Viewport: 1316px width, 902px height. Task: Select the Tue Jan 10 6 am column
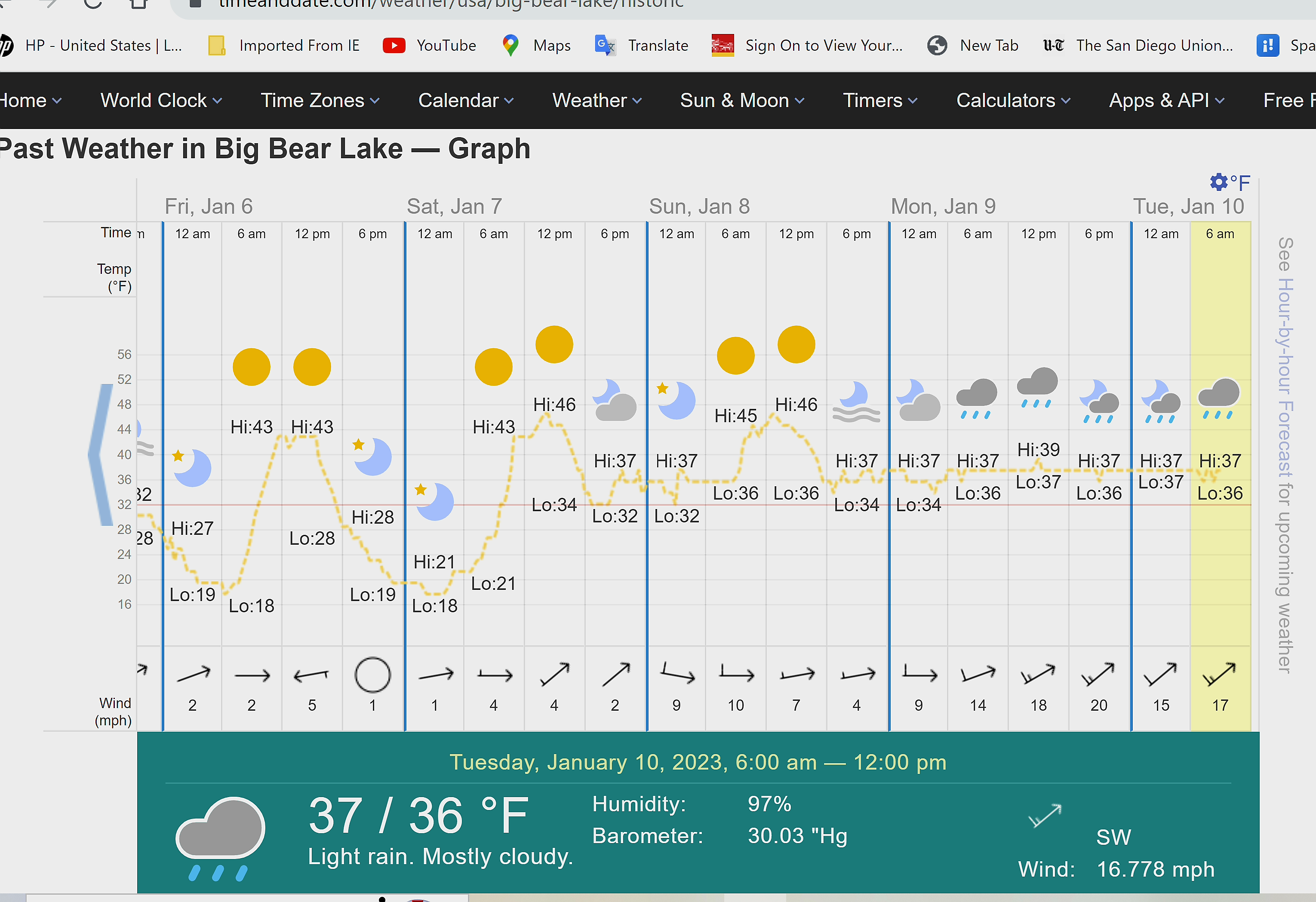1220,453
